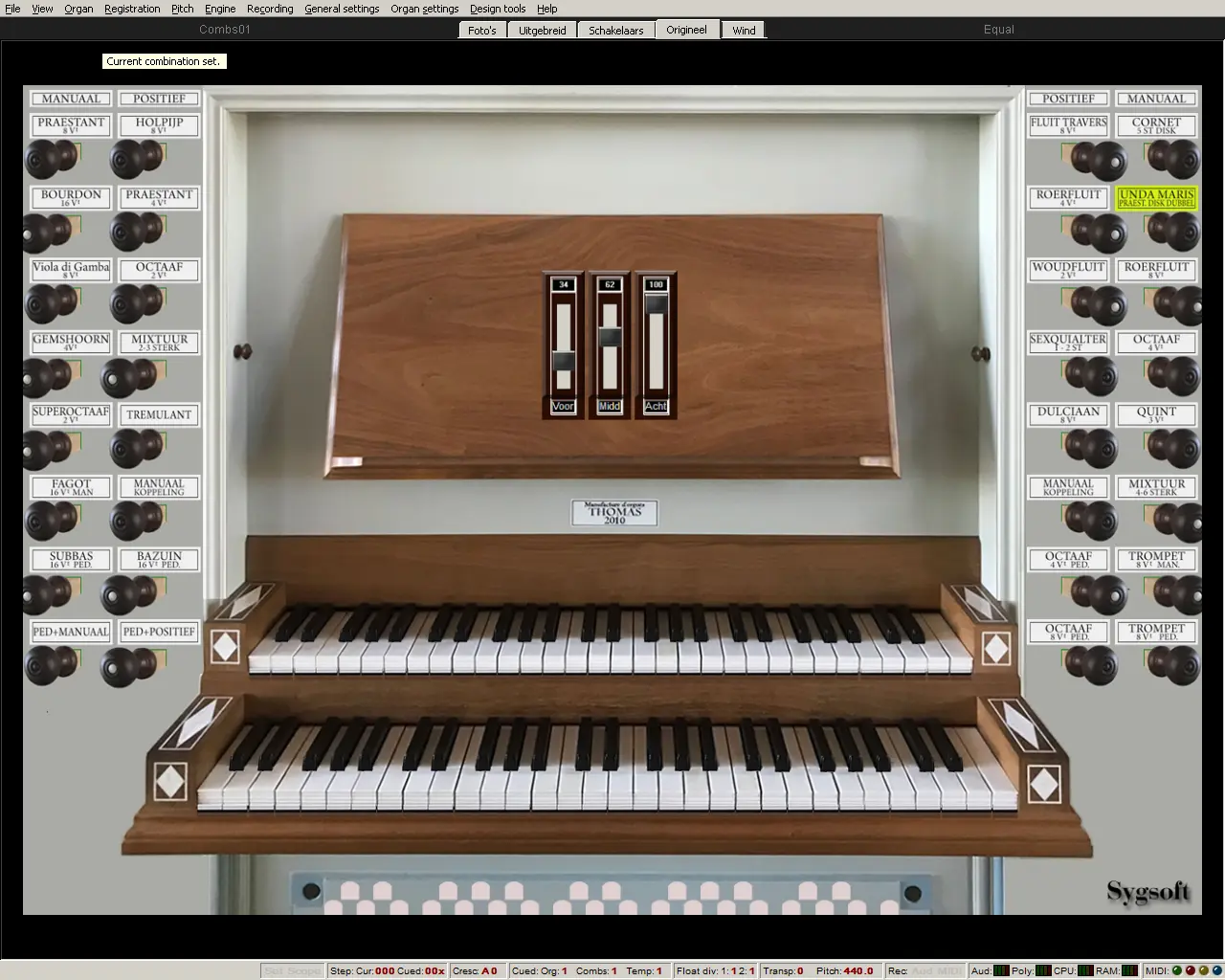
Task: Click the Trompet 8' Ped. stop label
Action: coord(1156,632)
